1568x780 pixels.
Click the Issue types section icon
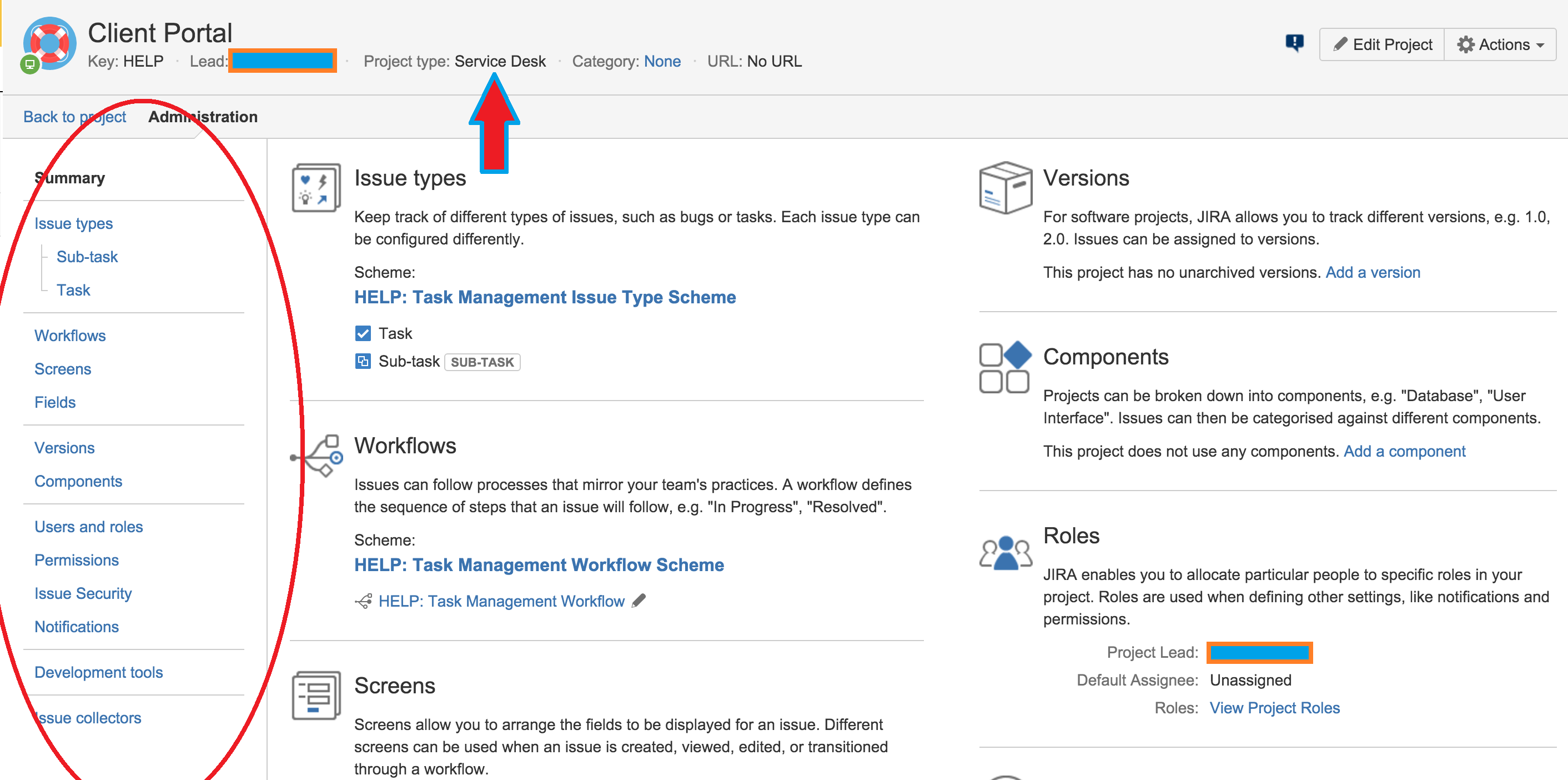[x=316, y=188]
